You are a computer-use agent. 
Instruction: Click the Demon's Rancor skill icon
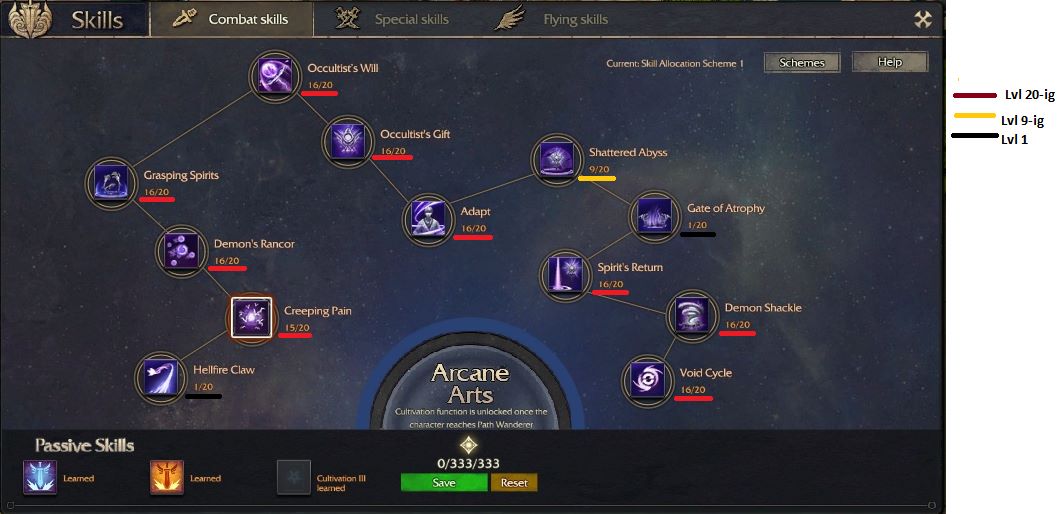tap(181, 251)
